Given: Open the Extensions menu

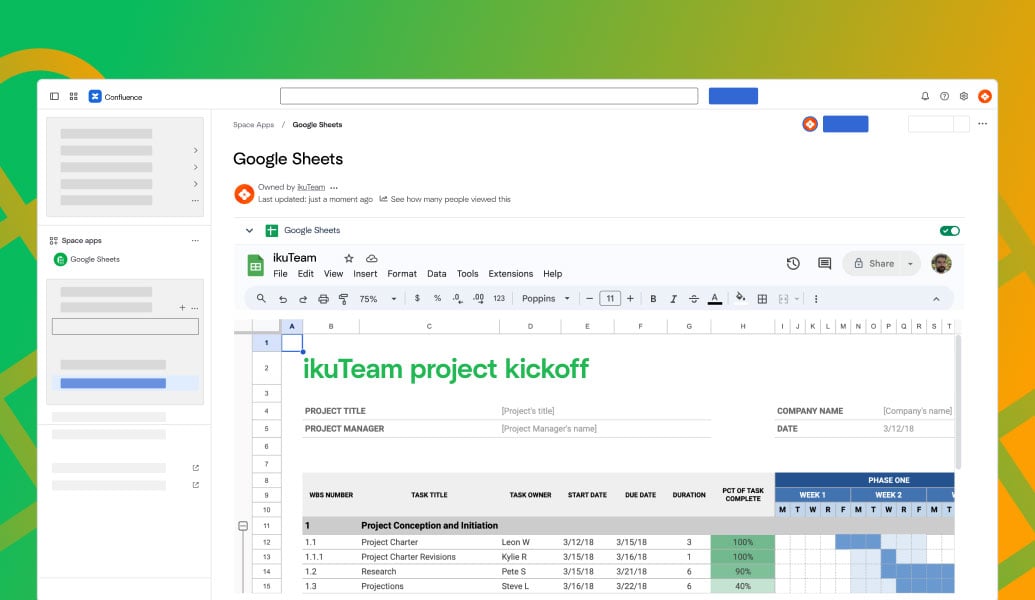Looking at the screenshot, I should pyautogui.click(x=510, y=273).
